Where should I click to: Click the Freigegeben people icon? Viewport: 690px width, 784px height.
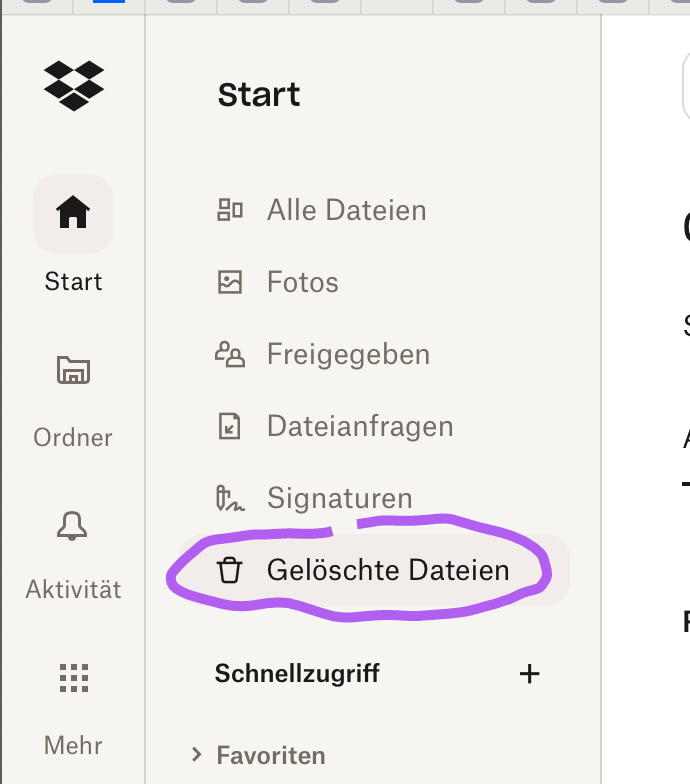pos(230,354)
